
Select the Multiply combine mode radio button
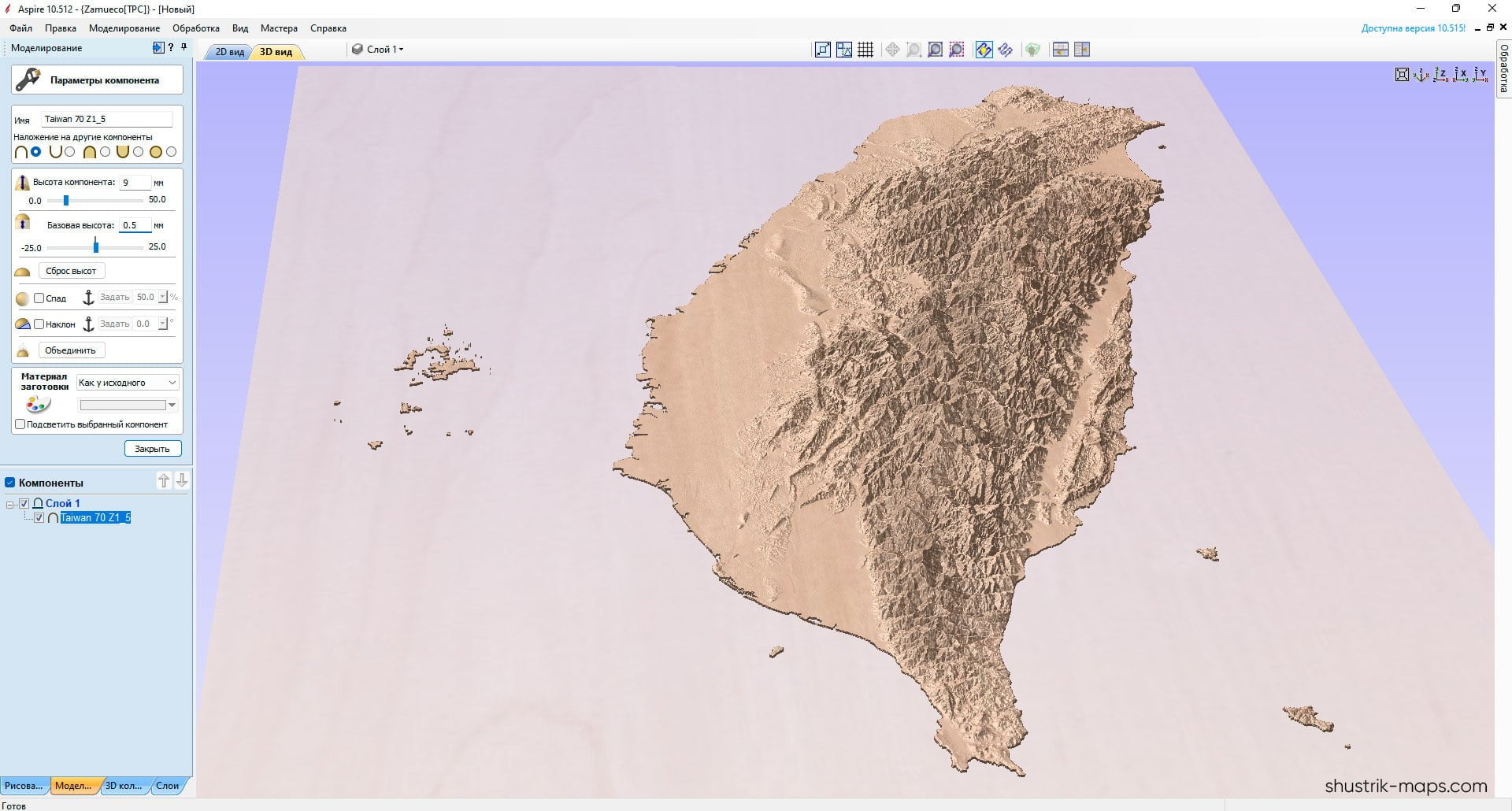[172, 152]
